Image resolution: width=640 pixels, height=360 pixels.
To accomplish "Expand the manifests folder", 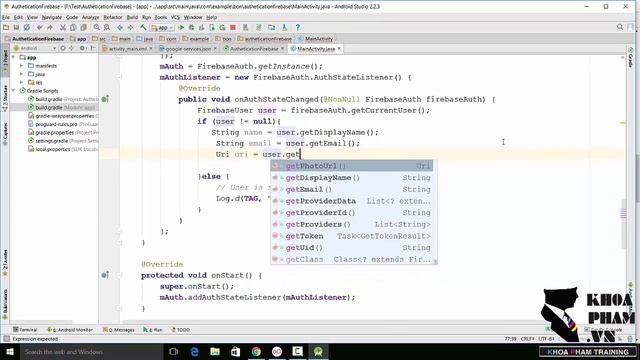I will click(x=22, y=66).
